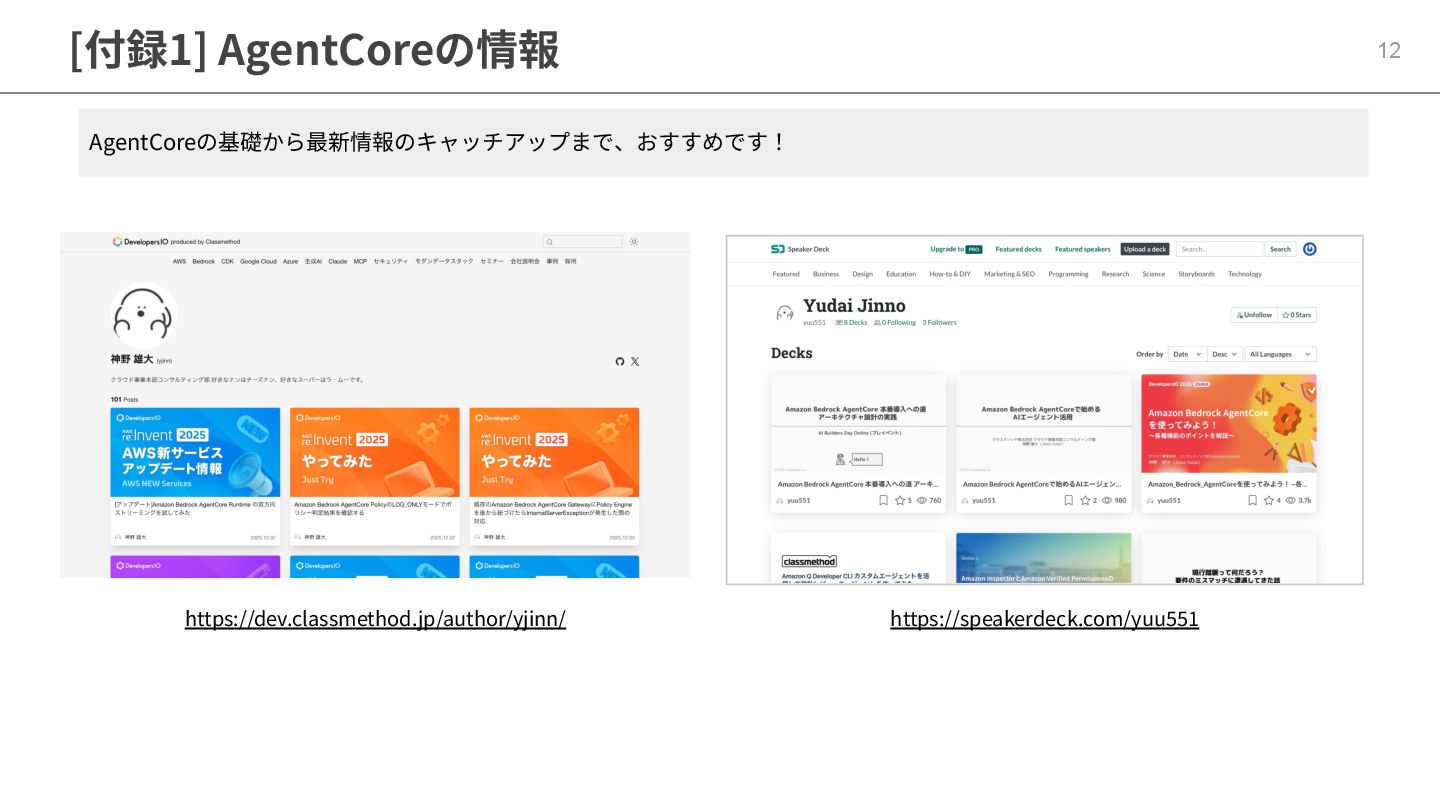Click Upgrade to PRO link
The image size is (1440, 810).
[x=956, y=249]
